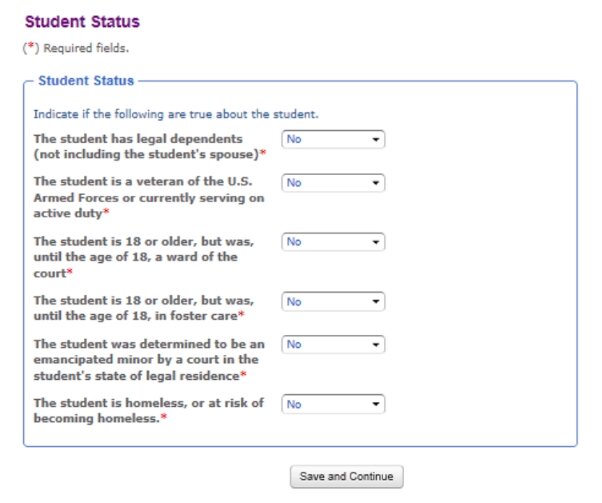Open the veteran status dropdown

coord(333,183)
